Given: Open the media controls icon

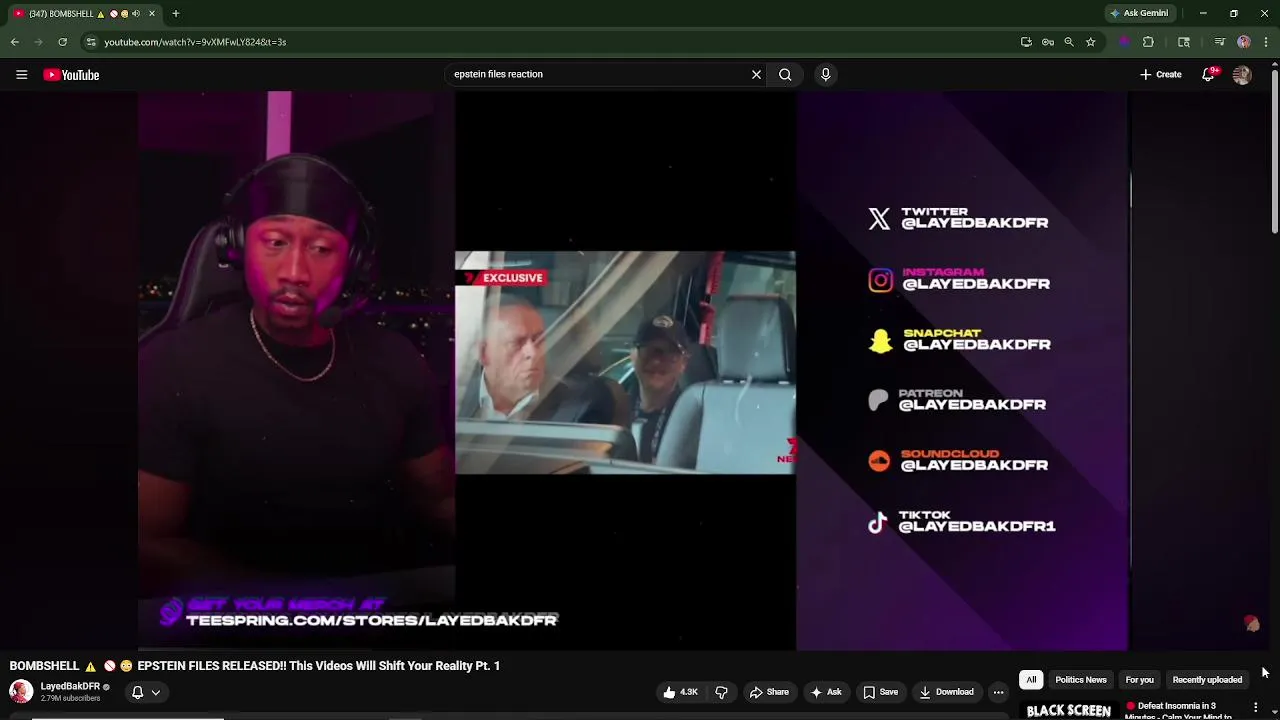Looking at the screenshot, I should tap(1220, 42).
